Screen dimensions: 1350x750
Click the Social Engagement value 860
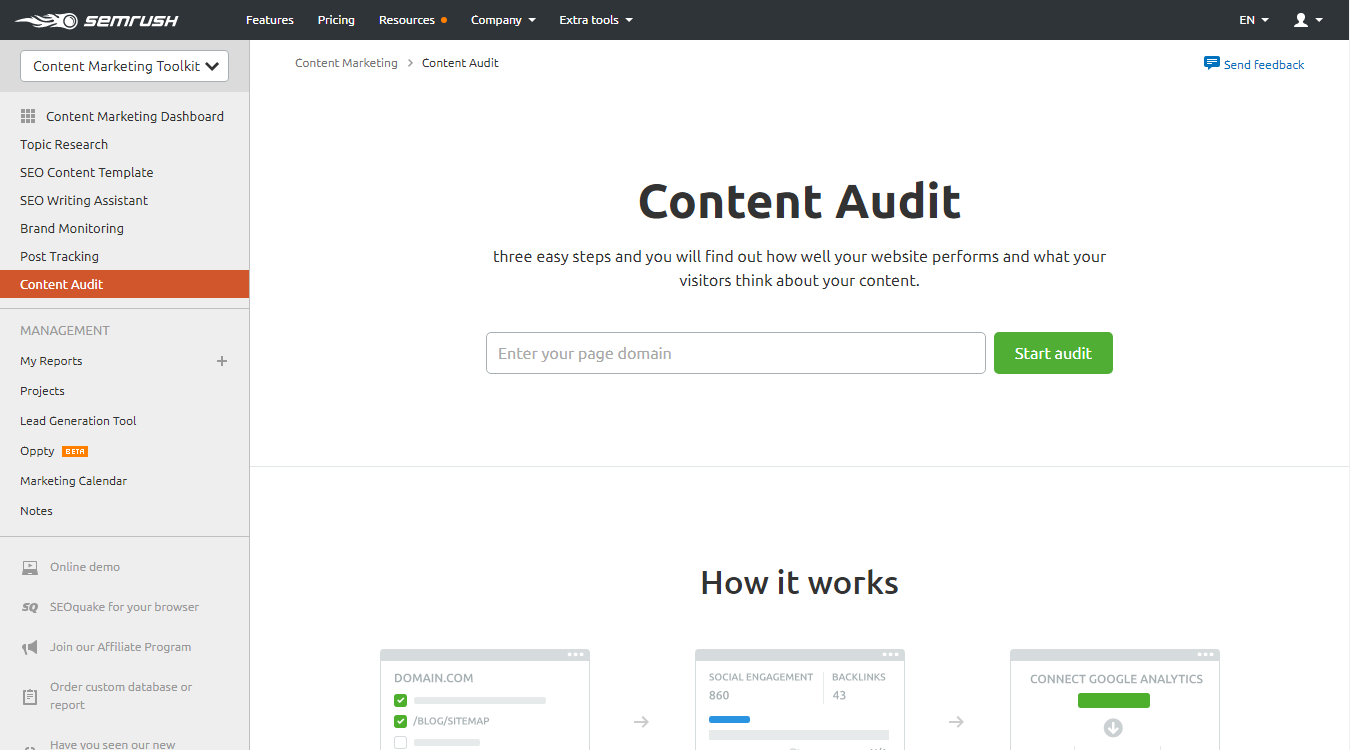pos(719,695)
